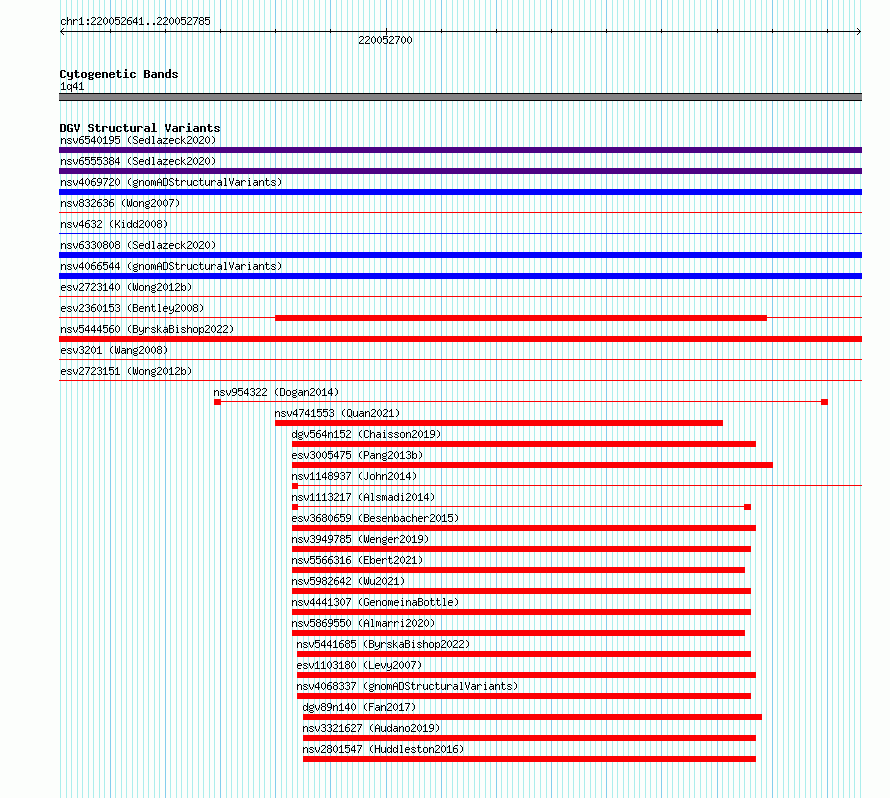The image size is (890, 798).
Task: Select esv3005475 (Pang2013b) label
Action: (357, 455)
